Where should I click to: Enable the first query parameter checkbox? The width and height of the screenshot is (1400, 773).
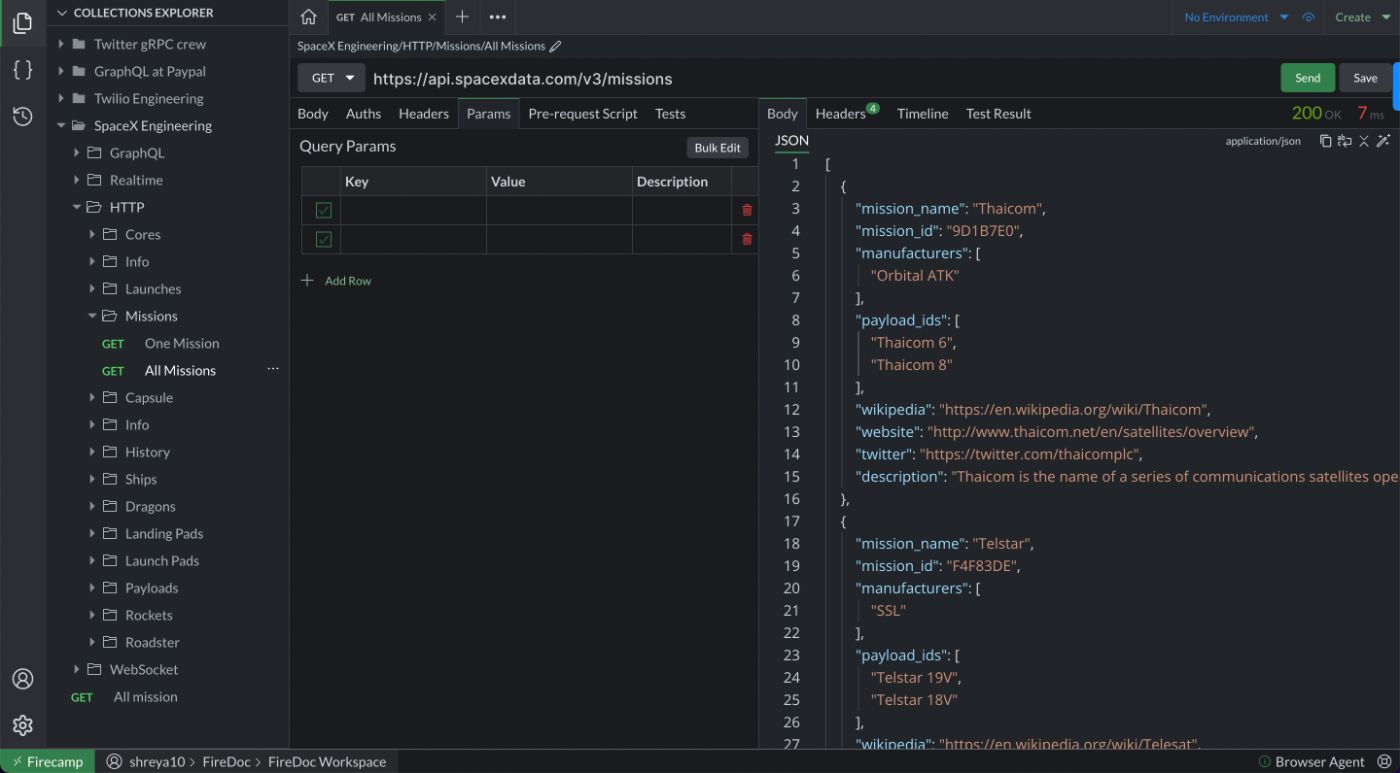(322, 210)
